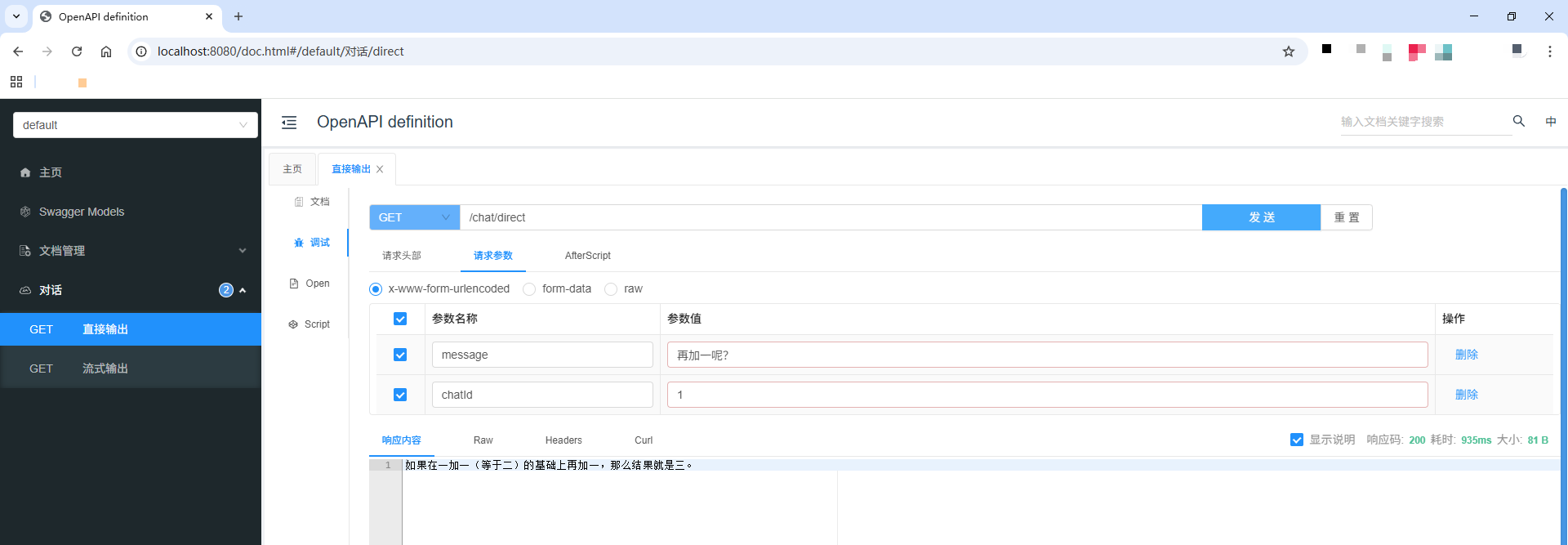This screenshot has height=545, width=1568.
Task: Select the 调试 bug icon tab
Action: (299, 243)
